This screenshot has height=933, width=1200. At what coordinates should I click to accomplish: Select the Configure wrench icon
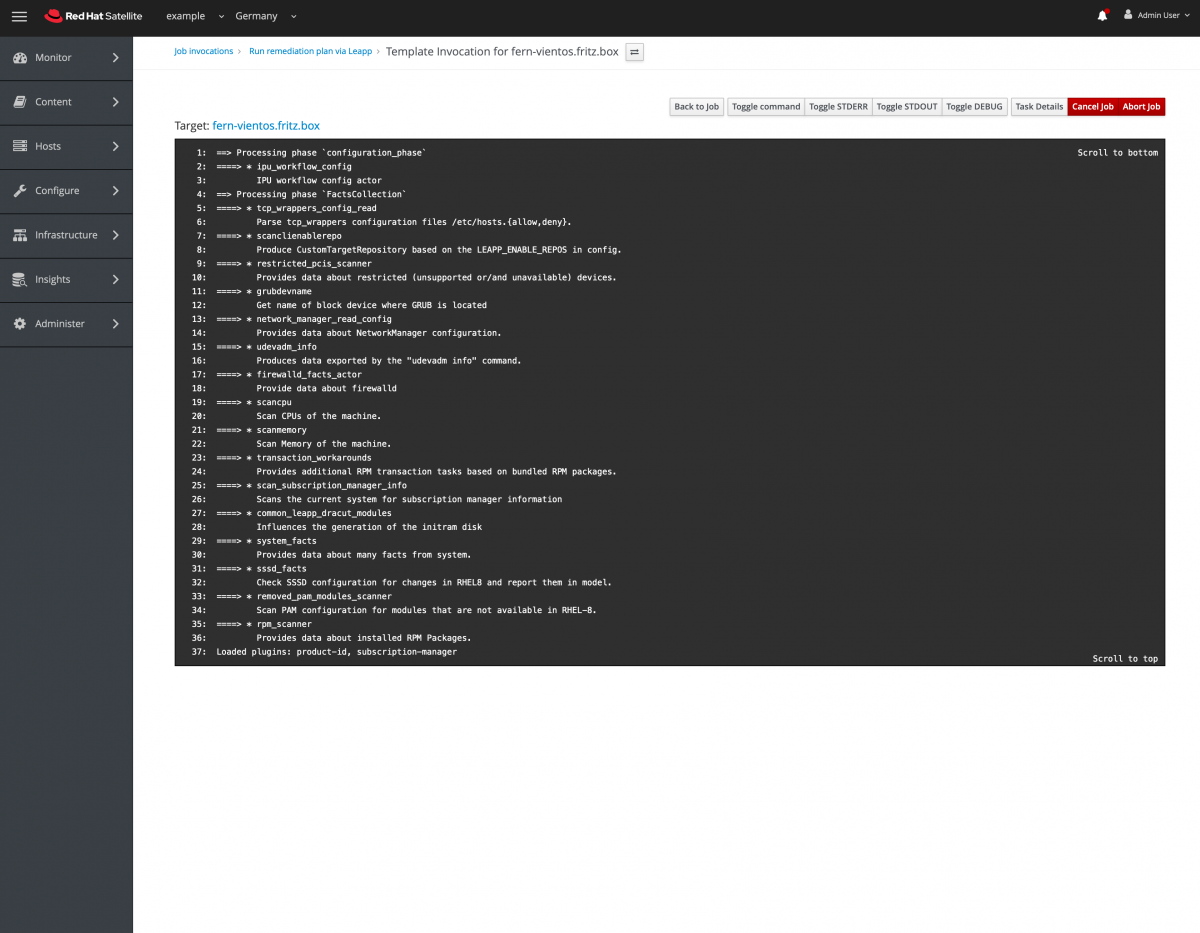22,190
